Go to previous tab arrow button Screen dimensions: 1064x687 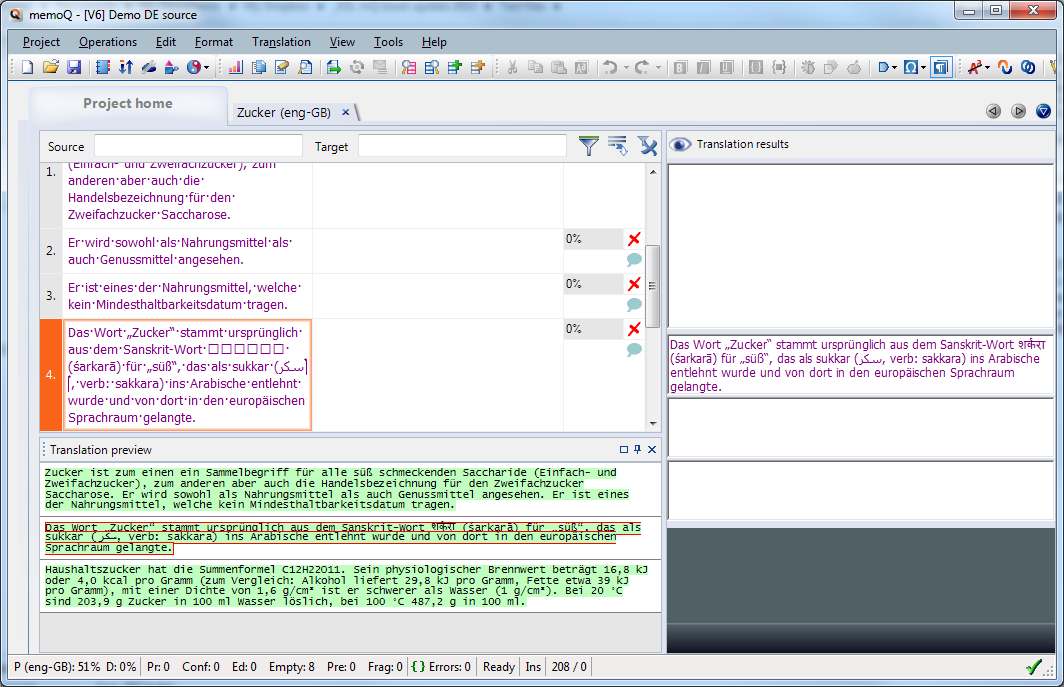[x=993, y=111]
